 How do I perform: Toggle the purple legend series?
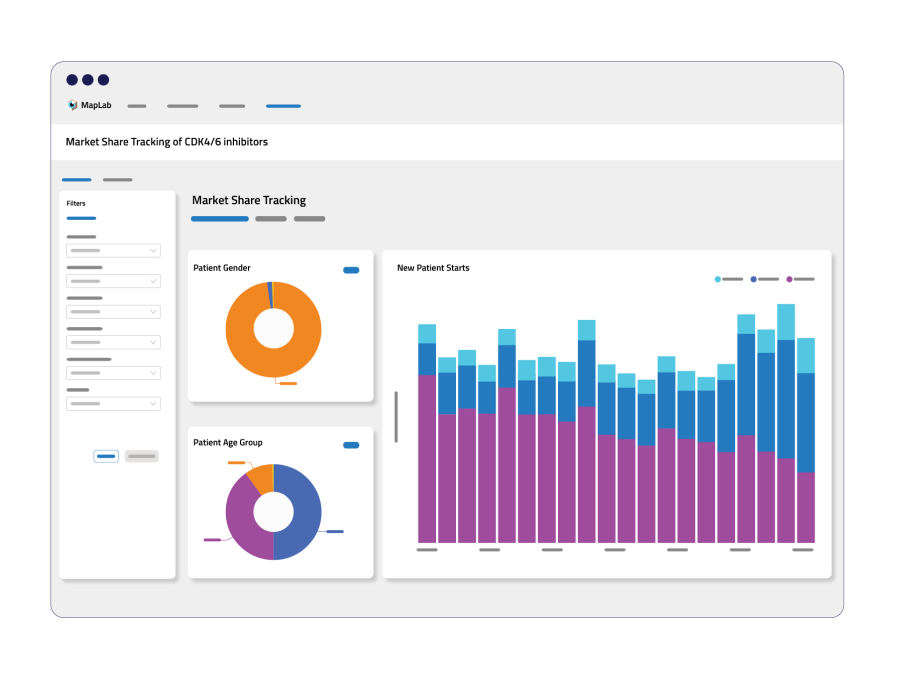coord(800,280)
